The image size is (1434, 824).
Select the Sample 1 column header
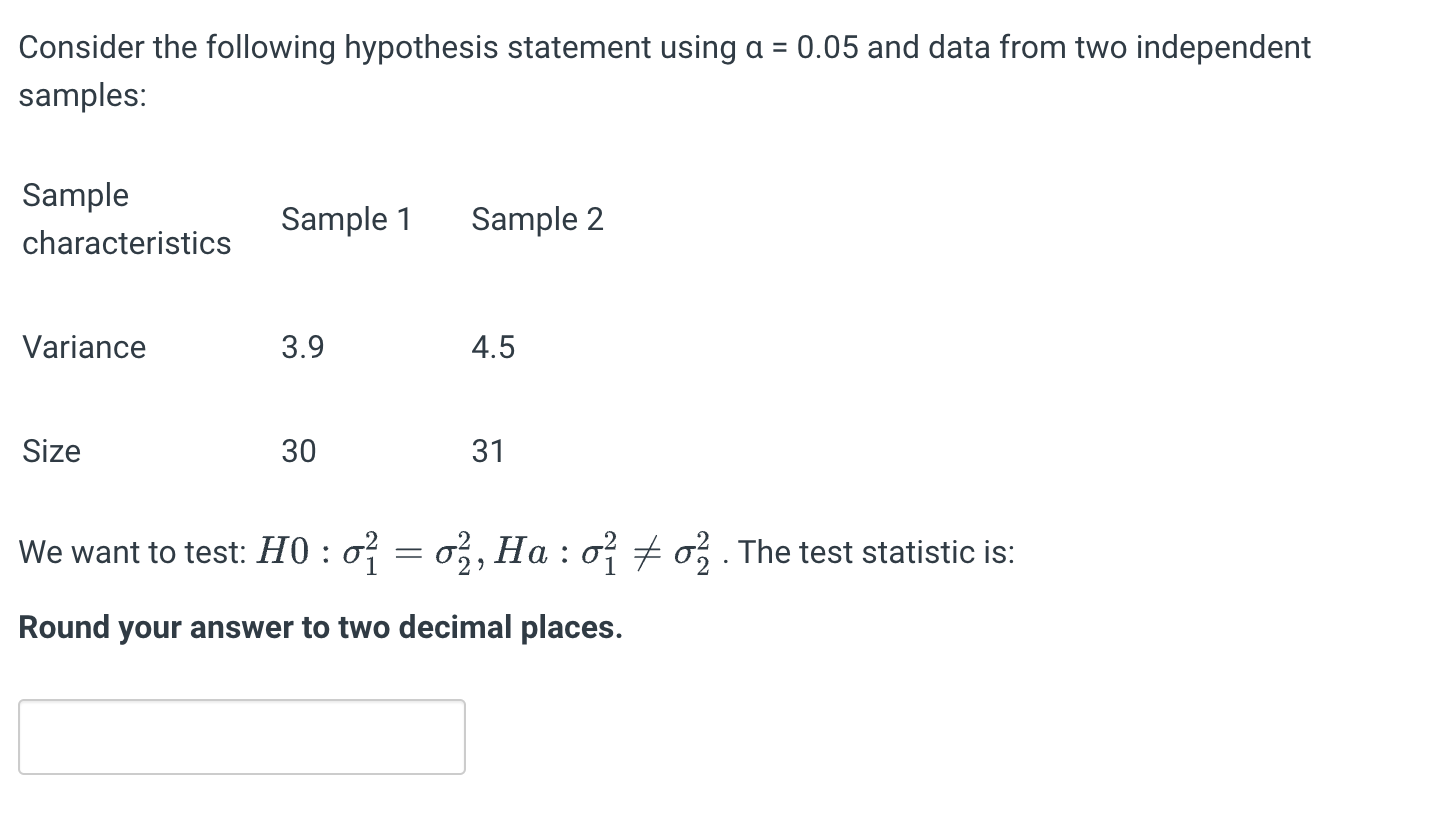click(346, 219)
